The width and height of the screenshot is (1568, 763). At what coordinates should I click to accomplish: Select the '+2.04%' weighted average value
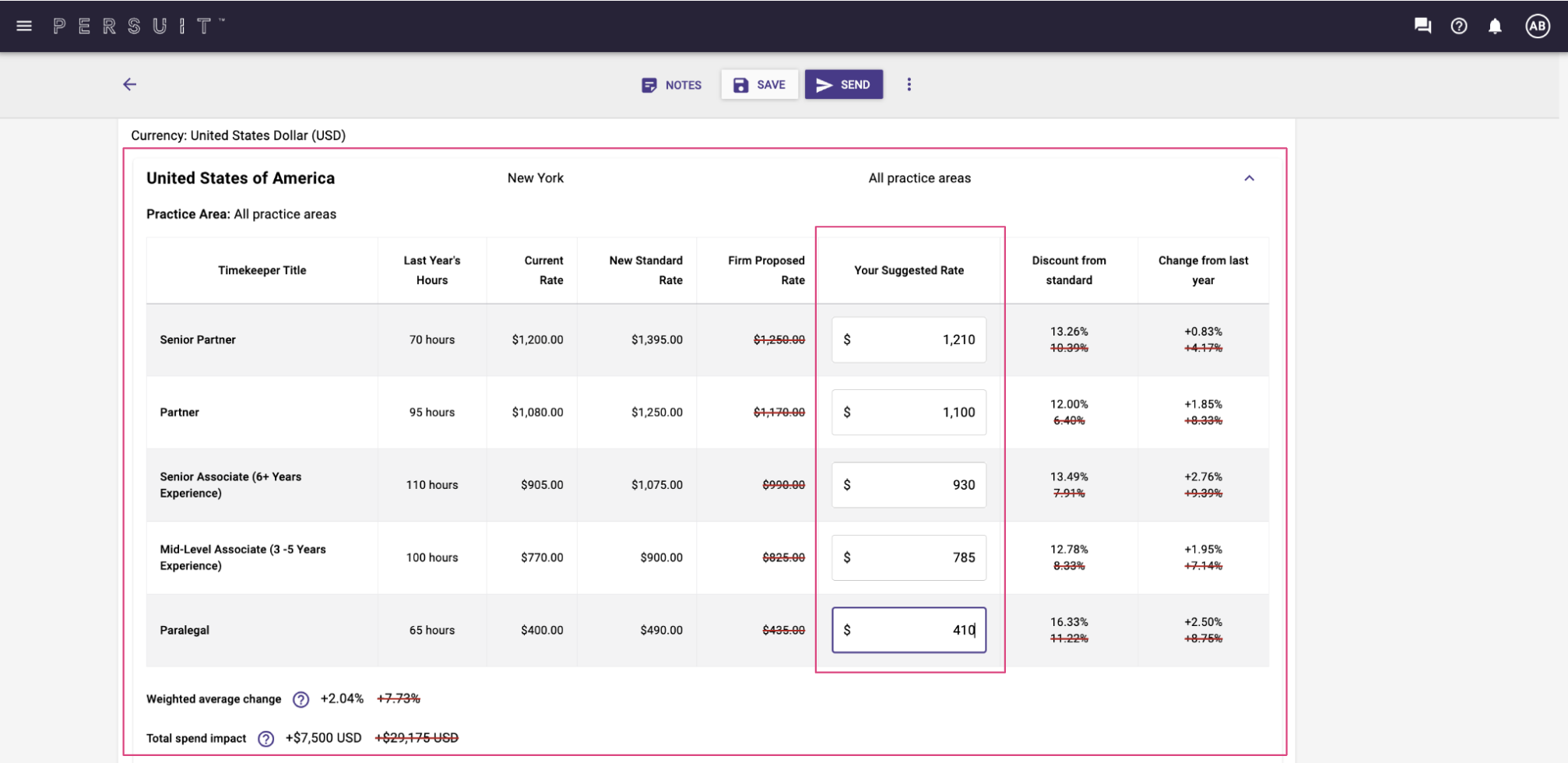342,698
